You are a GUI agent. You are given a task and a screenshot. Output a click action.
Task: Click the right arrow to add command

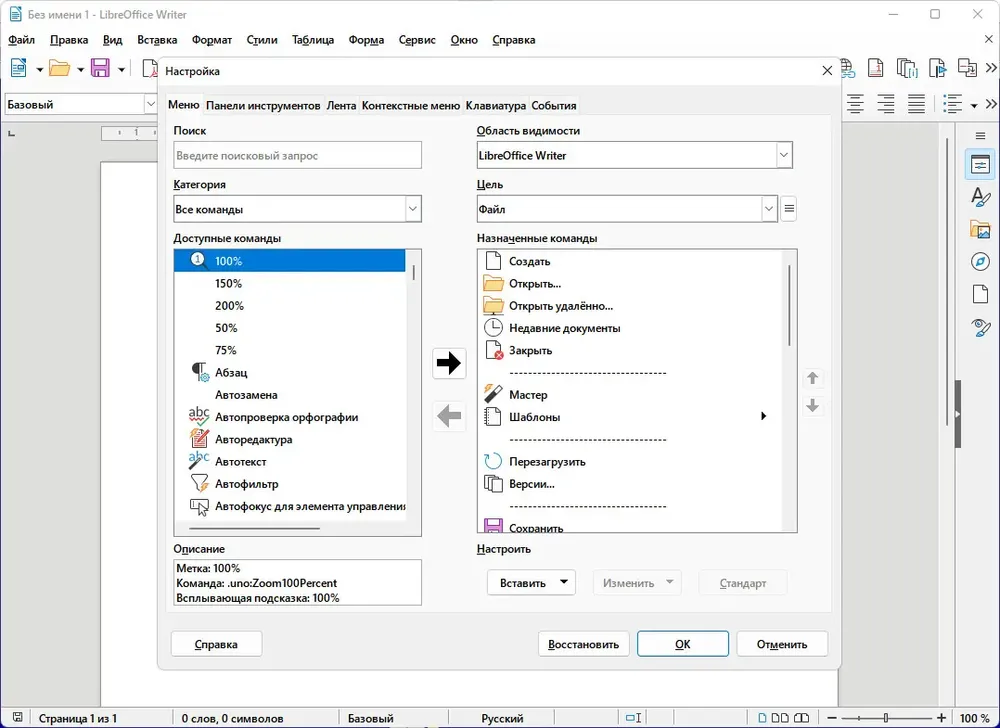click(x=449, y=363)
